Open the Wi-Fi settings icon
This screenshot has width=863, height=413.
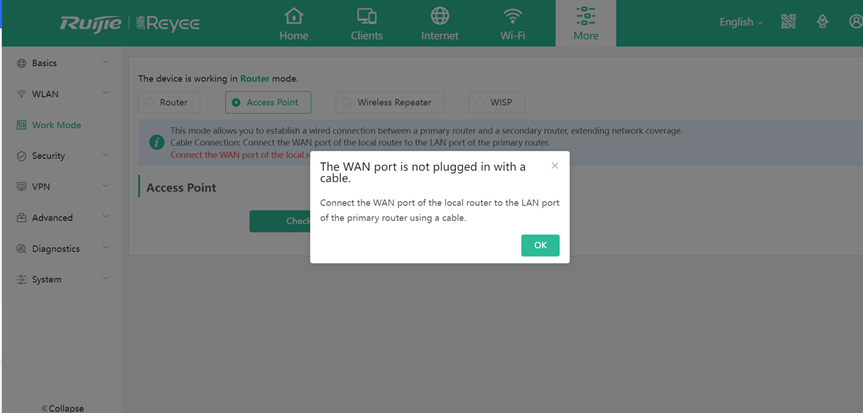pyautogui.click(x=512, y=16)
